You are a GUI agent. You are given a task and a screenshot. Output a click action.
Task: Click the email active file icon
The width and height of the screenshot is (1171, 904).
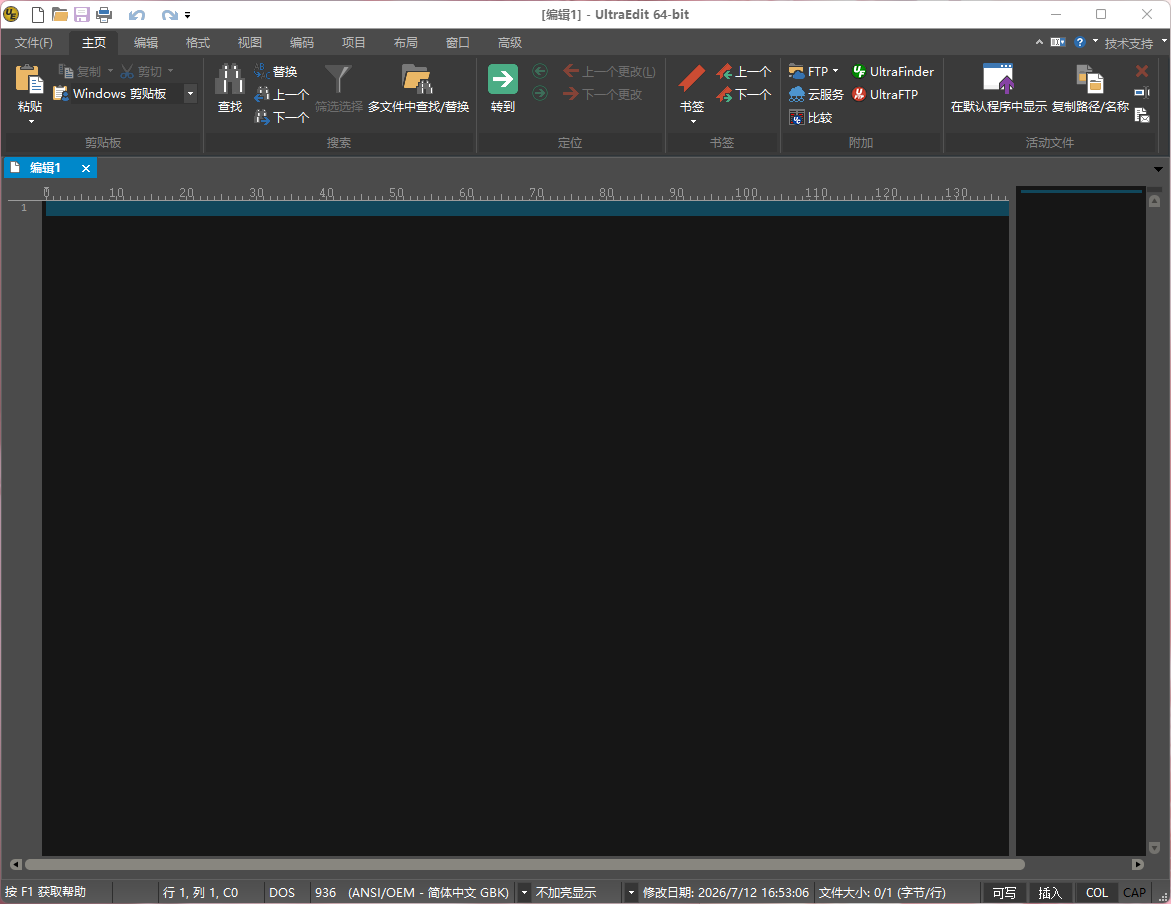click(x=1142, y=115)
